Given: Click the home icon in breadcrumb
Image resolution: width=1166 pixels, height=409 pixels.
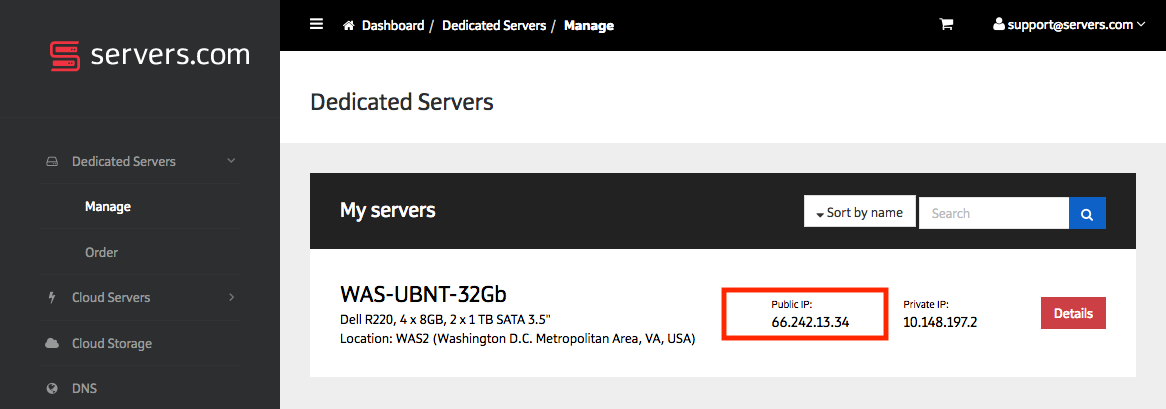Looking at the screenshot, I should [348, 25].
